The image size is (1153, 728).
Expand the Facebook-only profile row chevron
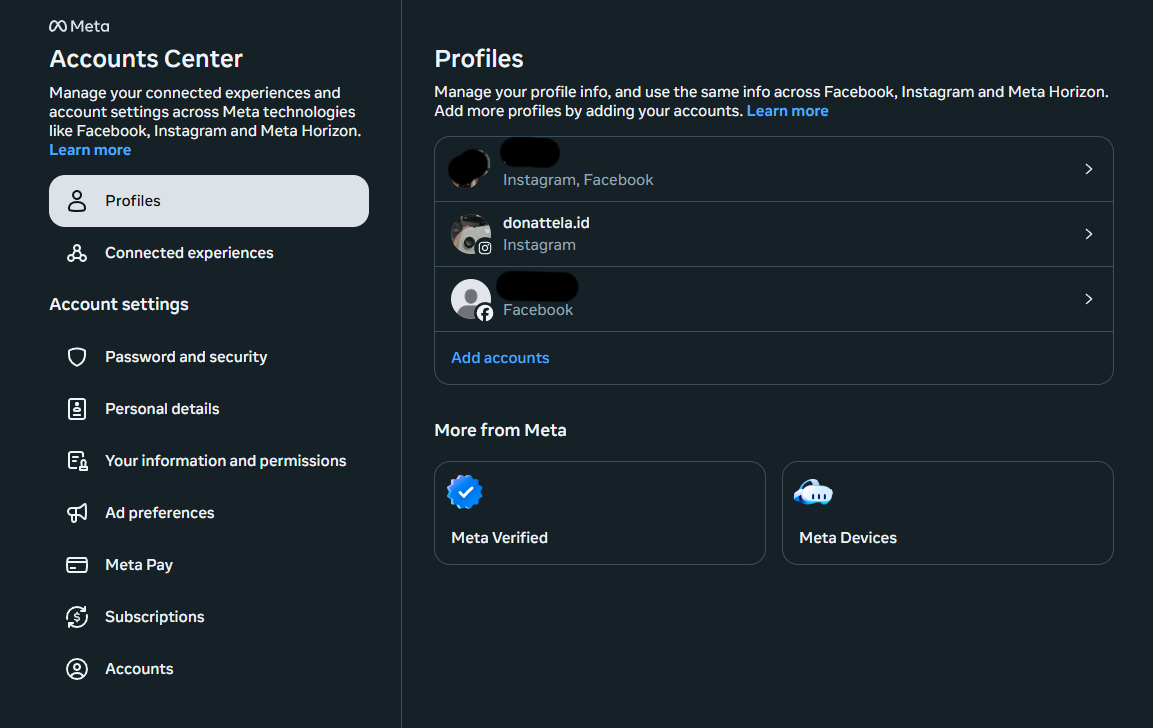coord(1088,298)
